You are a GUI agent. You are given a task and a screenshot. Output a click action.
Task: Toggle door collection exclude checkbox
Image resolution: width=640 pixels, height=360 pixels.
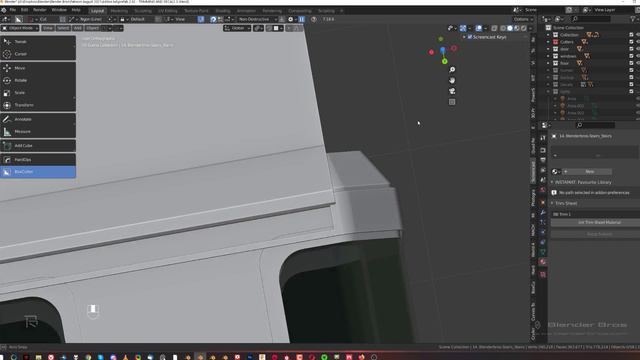631,49
